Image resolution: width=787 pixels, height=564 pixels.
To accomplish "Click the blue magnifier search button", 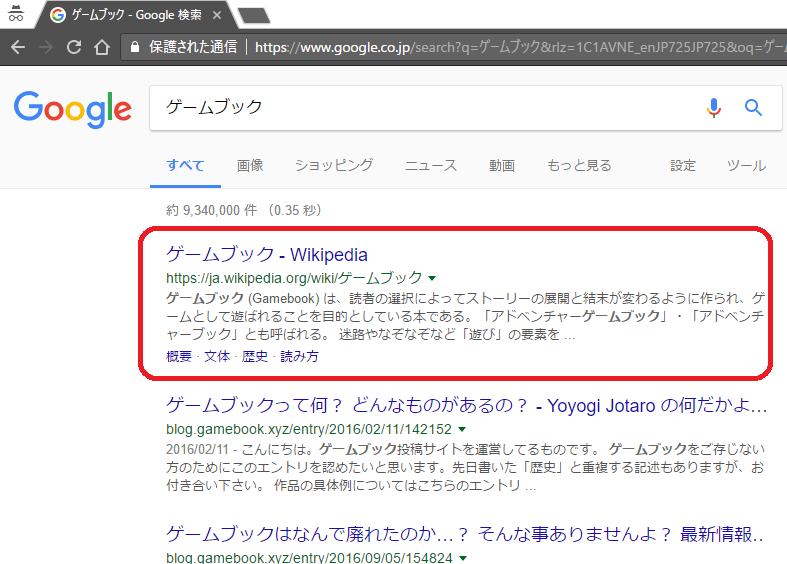I will click(753, 107).
